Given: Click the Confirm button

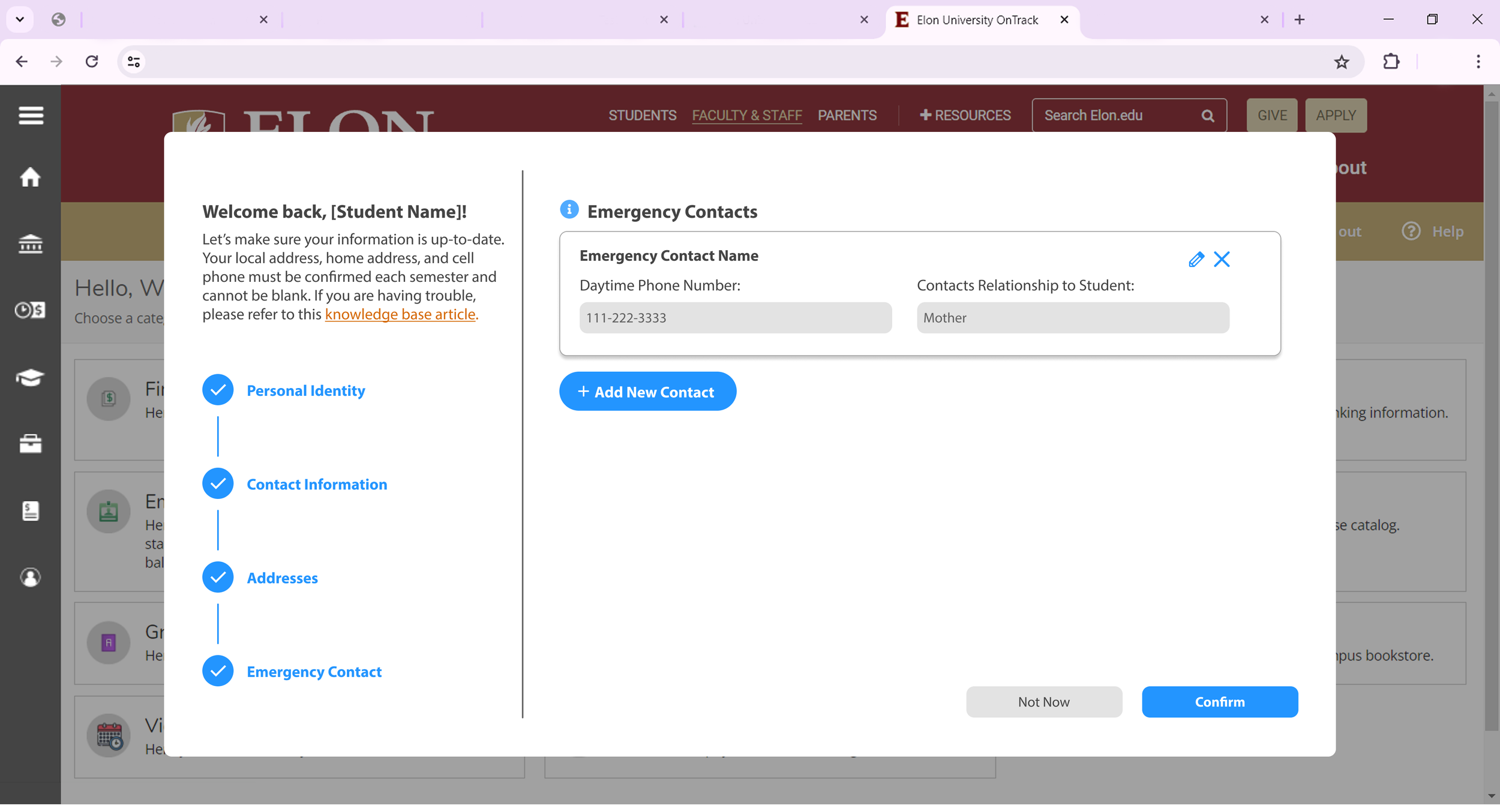Looking at the screenshot, I should coord(1219,702).
